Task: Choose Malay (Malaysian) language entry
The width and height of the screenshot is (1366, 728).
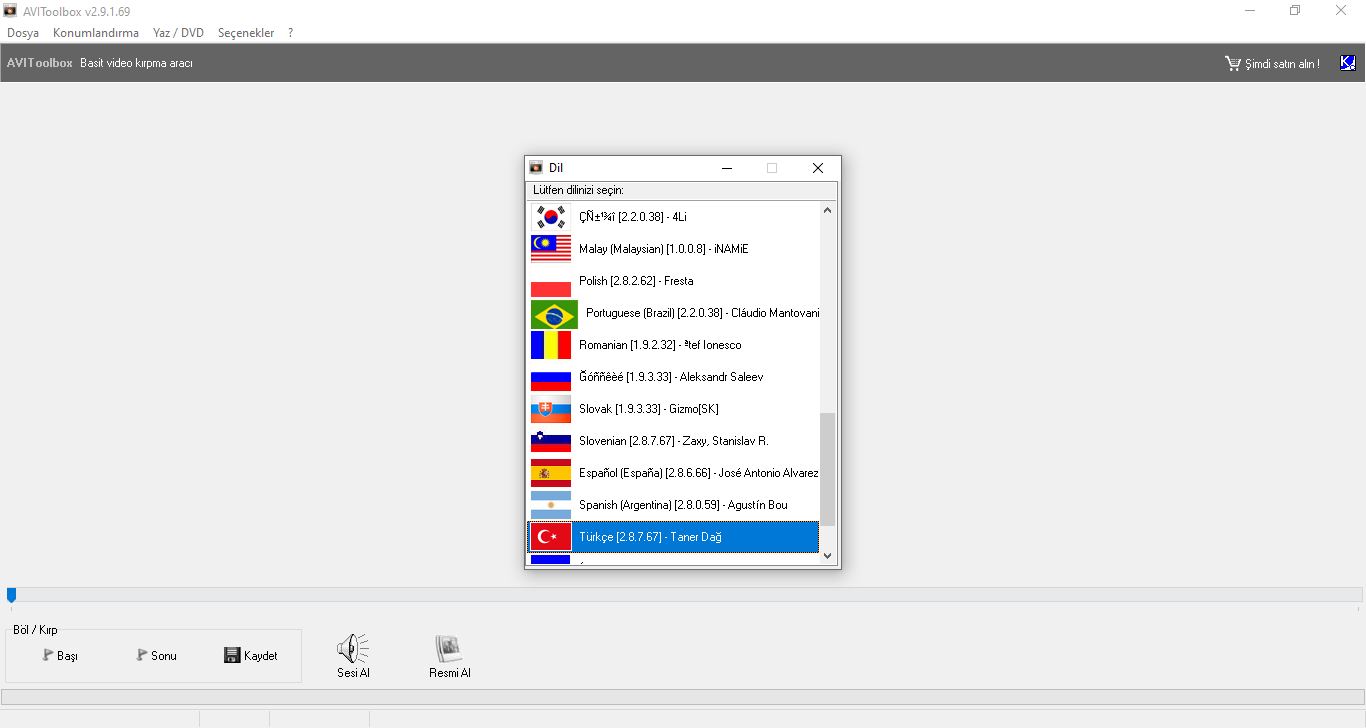Action: click(x=673, y=249)
